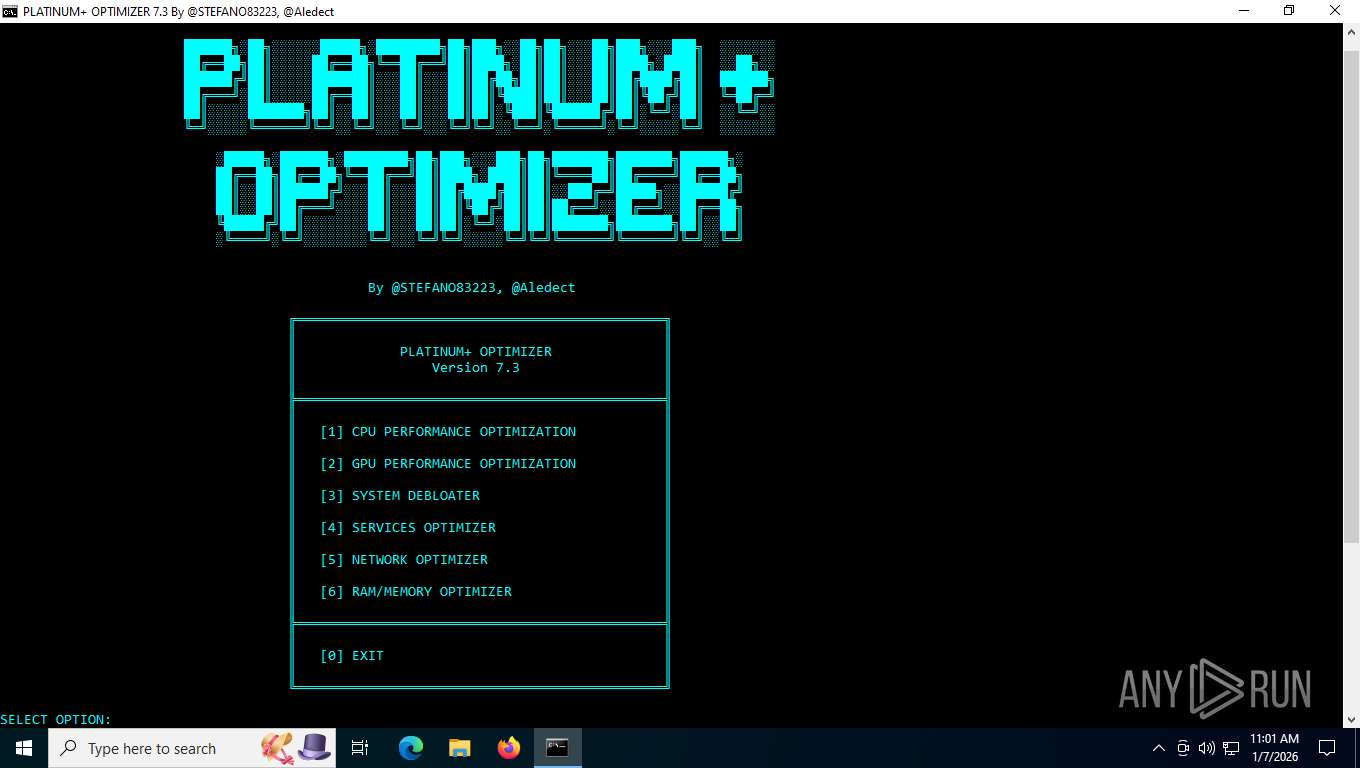Image resolution: width=1360 pixels, height=768 pixels.
Task: Select the command prompt taskbar icon
Action: click(557, 748)
